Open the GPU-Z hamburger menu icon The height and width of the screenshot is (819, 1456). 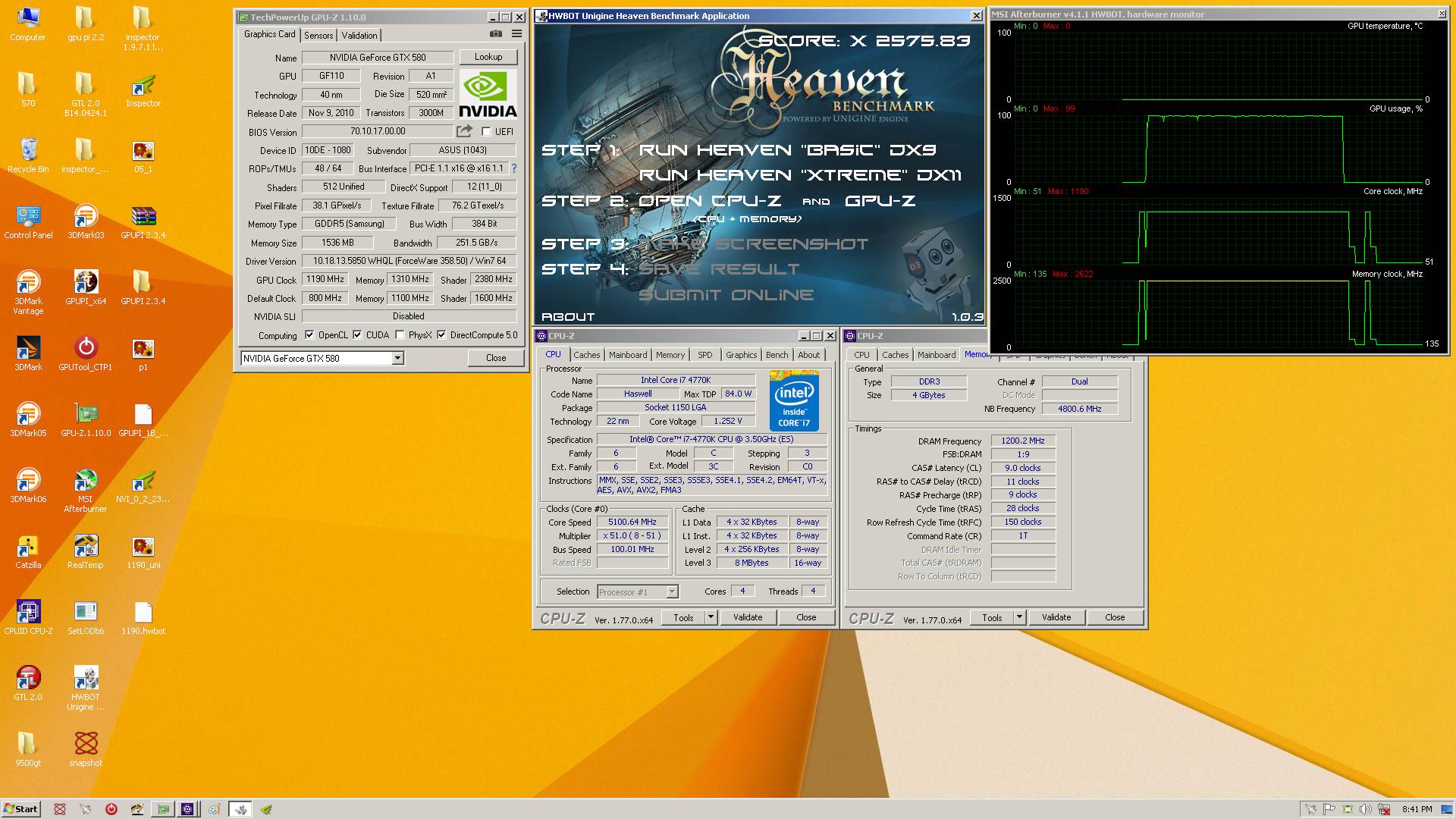click(516, 34)
